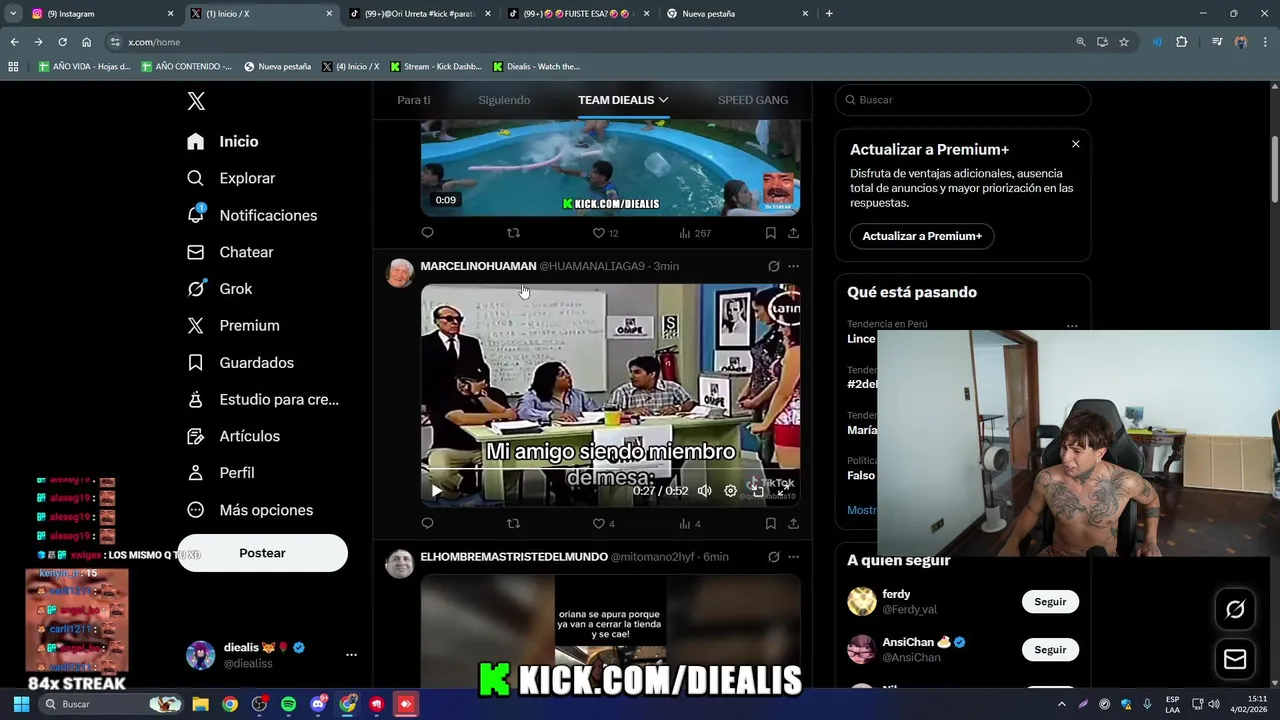Viewport: 1280px width, 720px height.
Task: Bookmark the pool video post
Action: 770,233
